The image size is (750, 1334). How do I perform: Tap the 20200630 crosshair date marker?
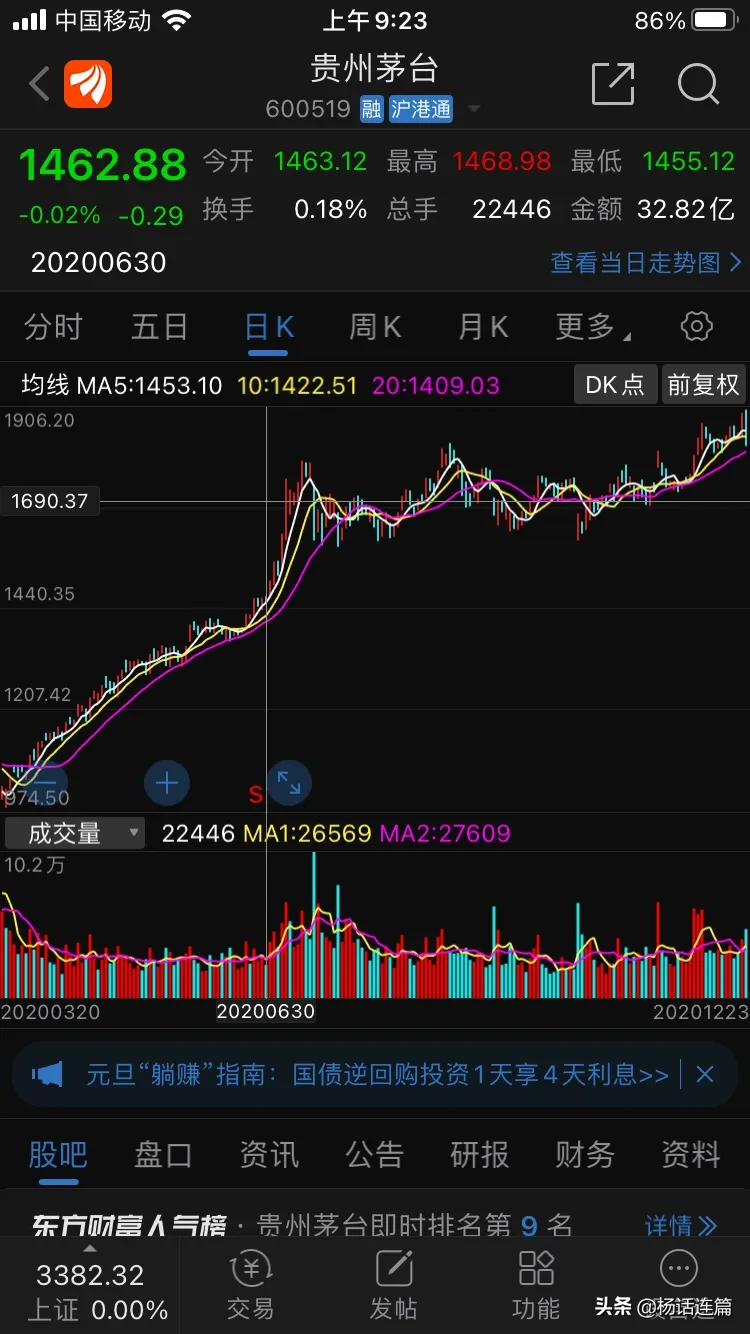[x=266, y=1011]
